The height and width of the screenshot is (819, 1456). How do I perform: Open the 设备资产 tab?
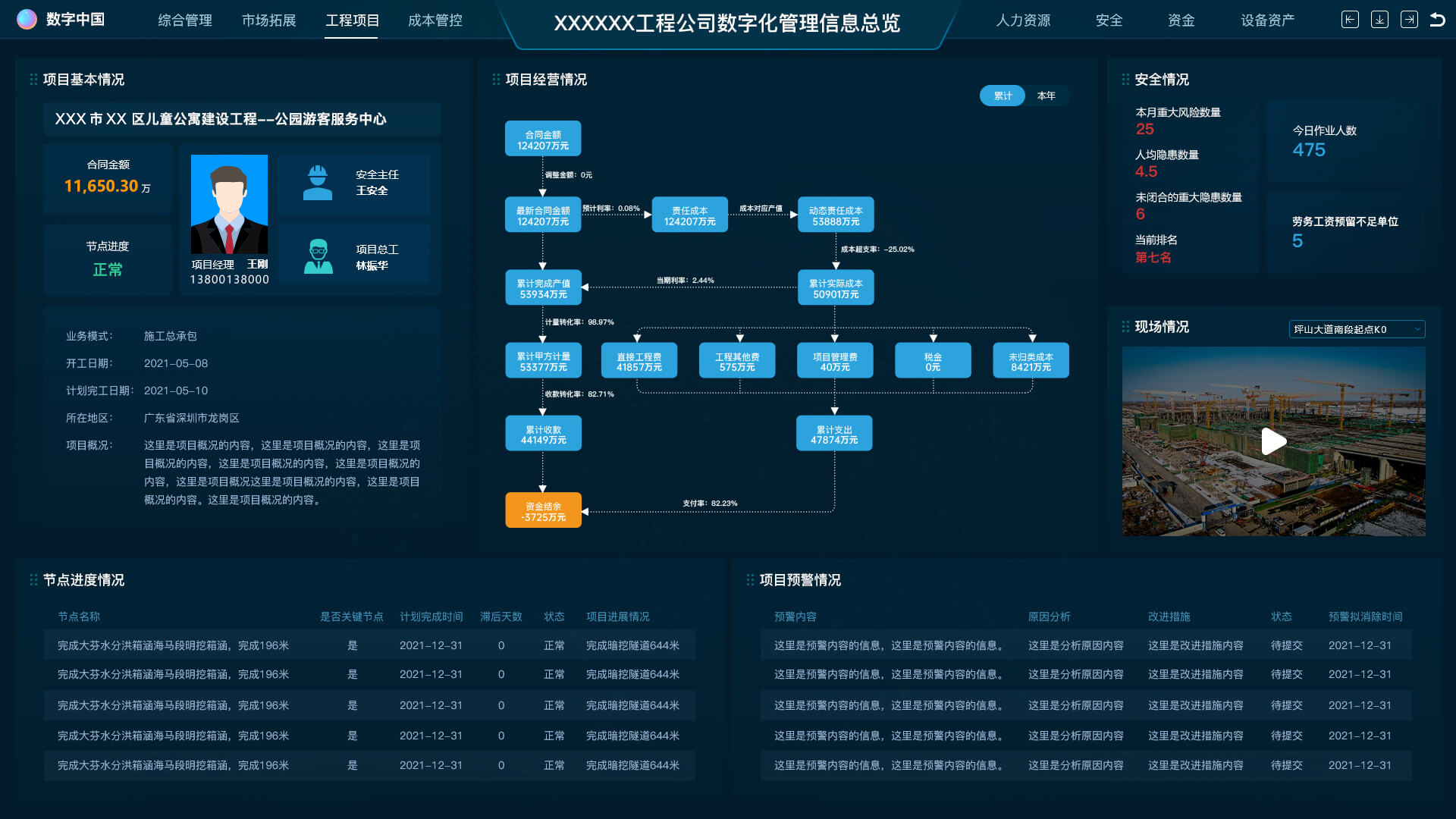click(x=1267, y=20)
